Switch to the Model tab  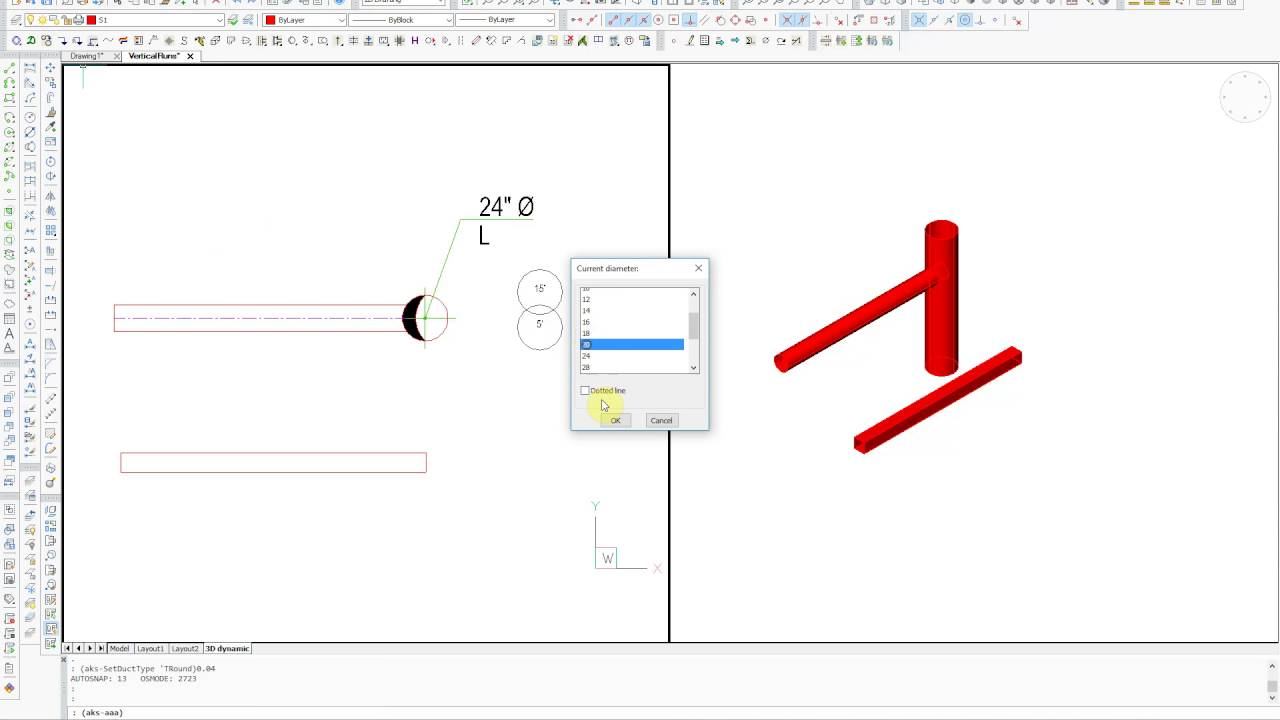tap(119, 648)
